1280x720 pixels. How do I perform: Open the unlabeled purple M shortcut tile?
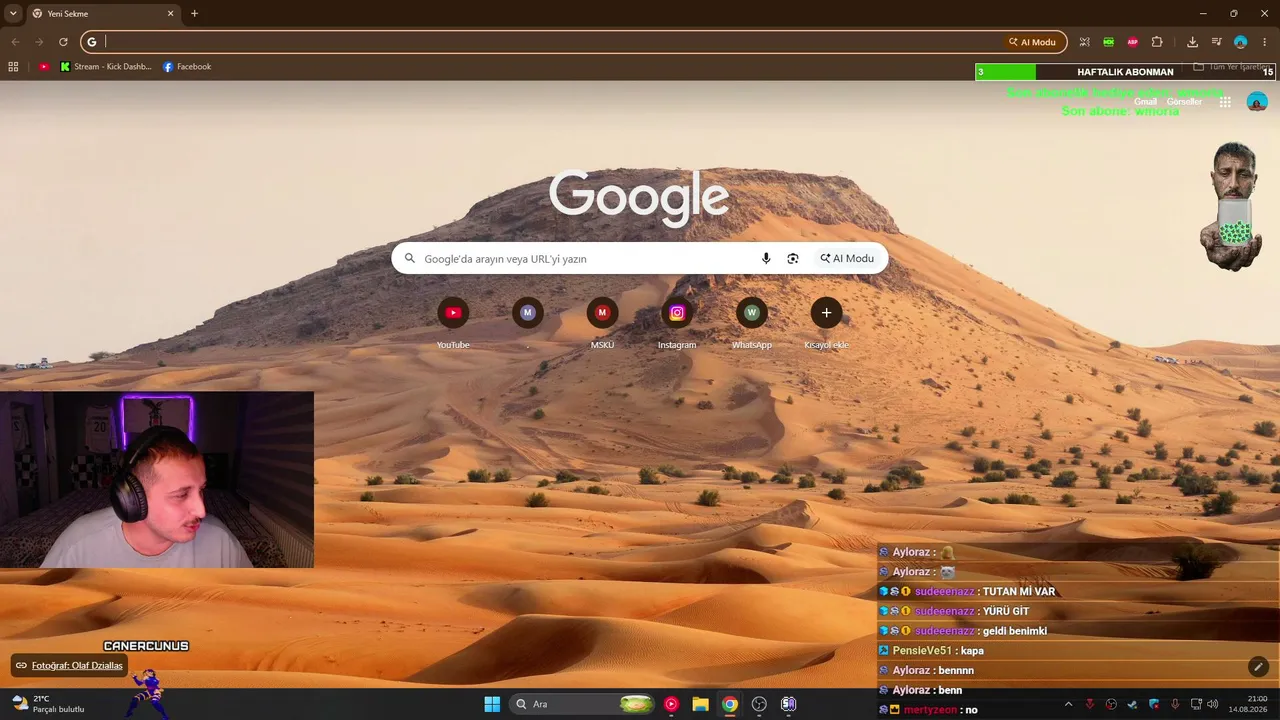click(x=528, y=322)
